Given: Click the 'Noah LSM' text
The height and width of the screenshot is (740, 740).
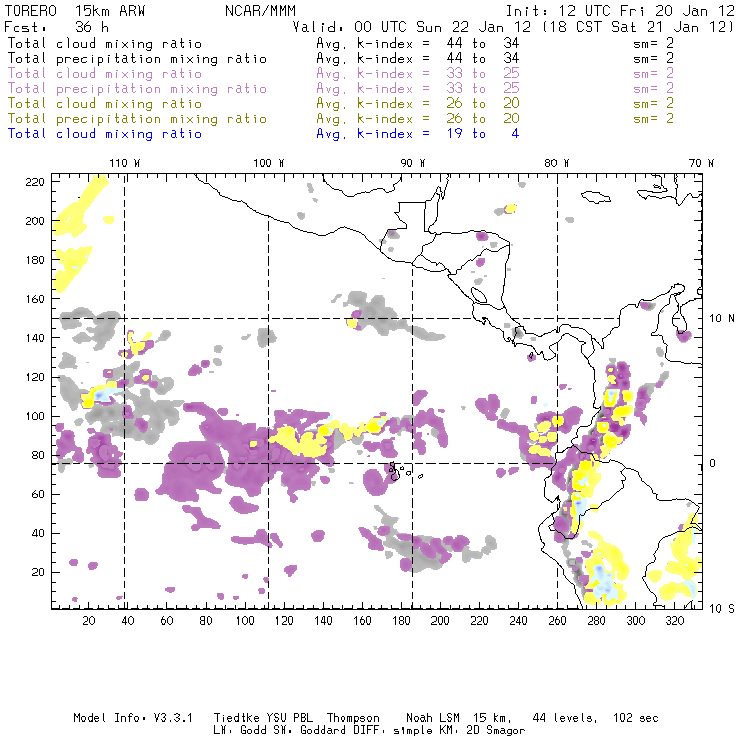Looking at the screenshot, I should [x=433, y=718].
